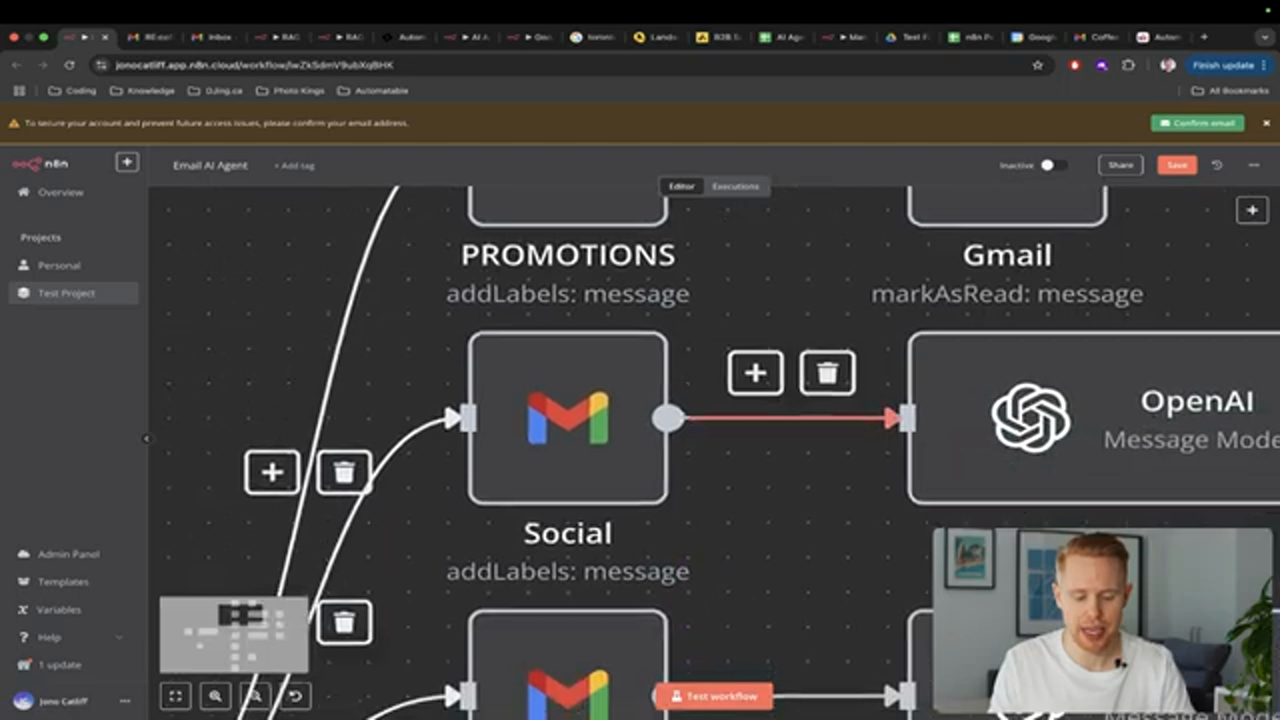This screenshot has width=1280, height=720.
Task: Zoom out on the canvas
Action: (255, 696)
